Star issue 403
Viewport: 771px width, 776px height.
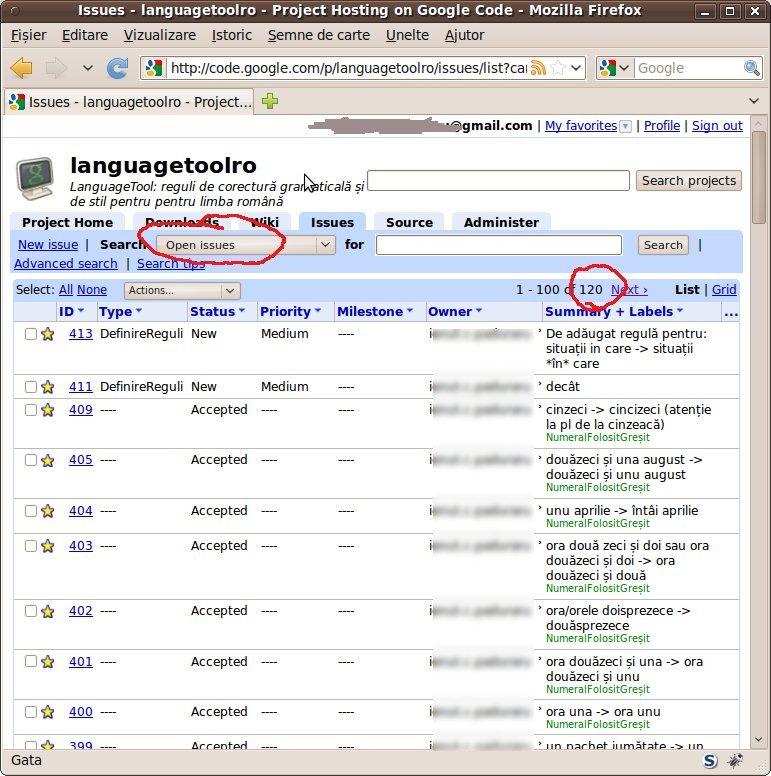[48, 546]
